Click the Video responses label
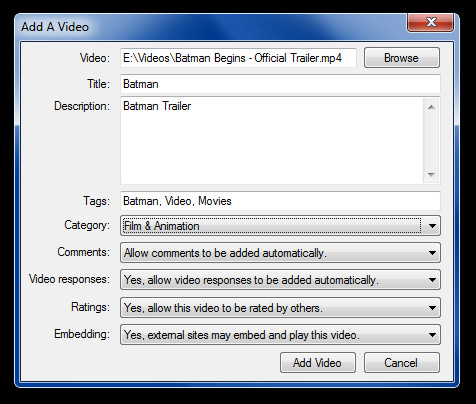Image resolution: width=476 pixels, height=404 pixels. 69,279
